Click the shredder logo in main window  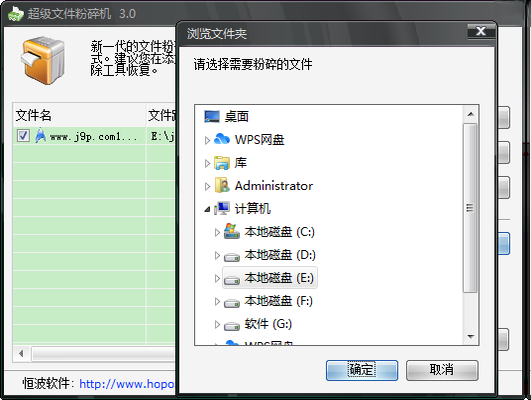point(43,60)
